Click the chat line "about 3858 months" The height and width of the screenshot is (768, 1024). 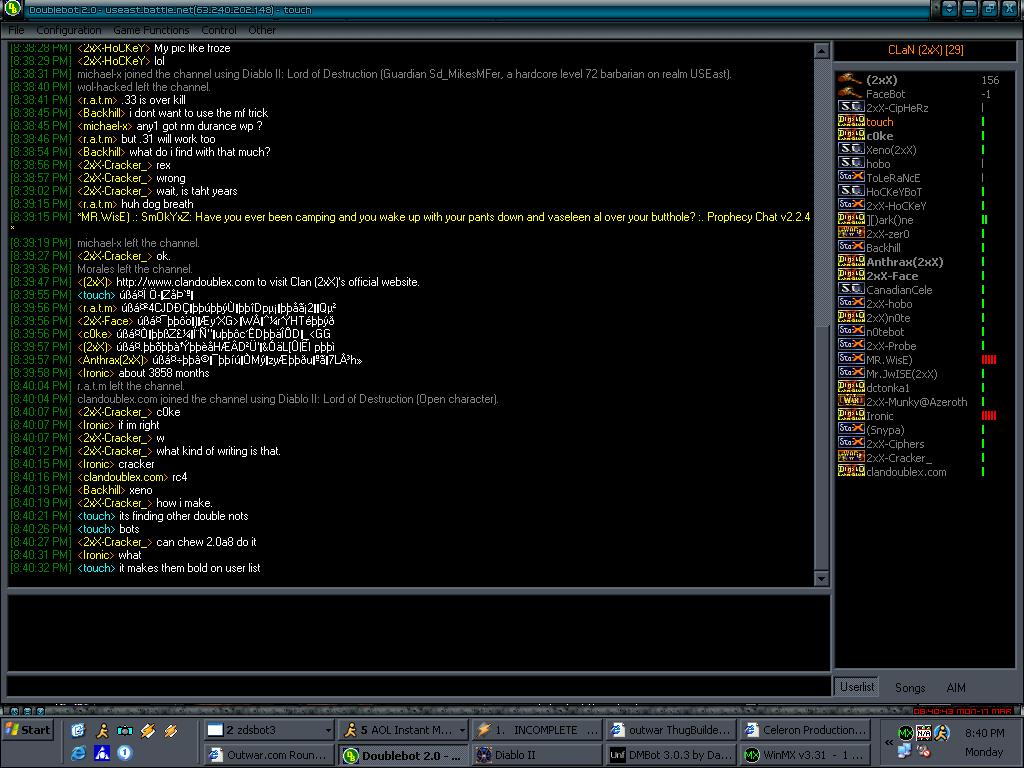tap(164, 373)
